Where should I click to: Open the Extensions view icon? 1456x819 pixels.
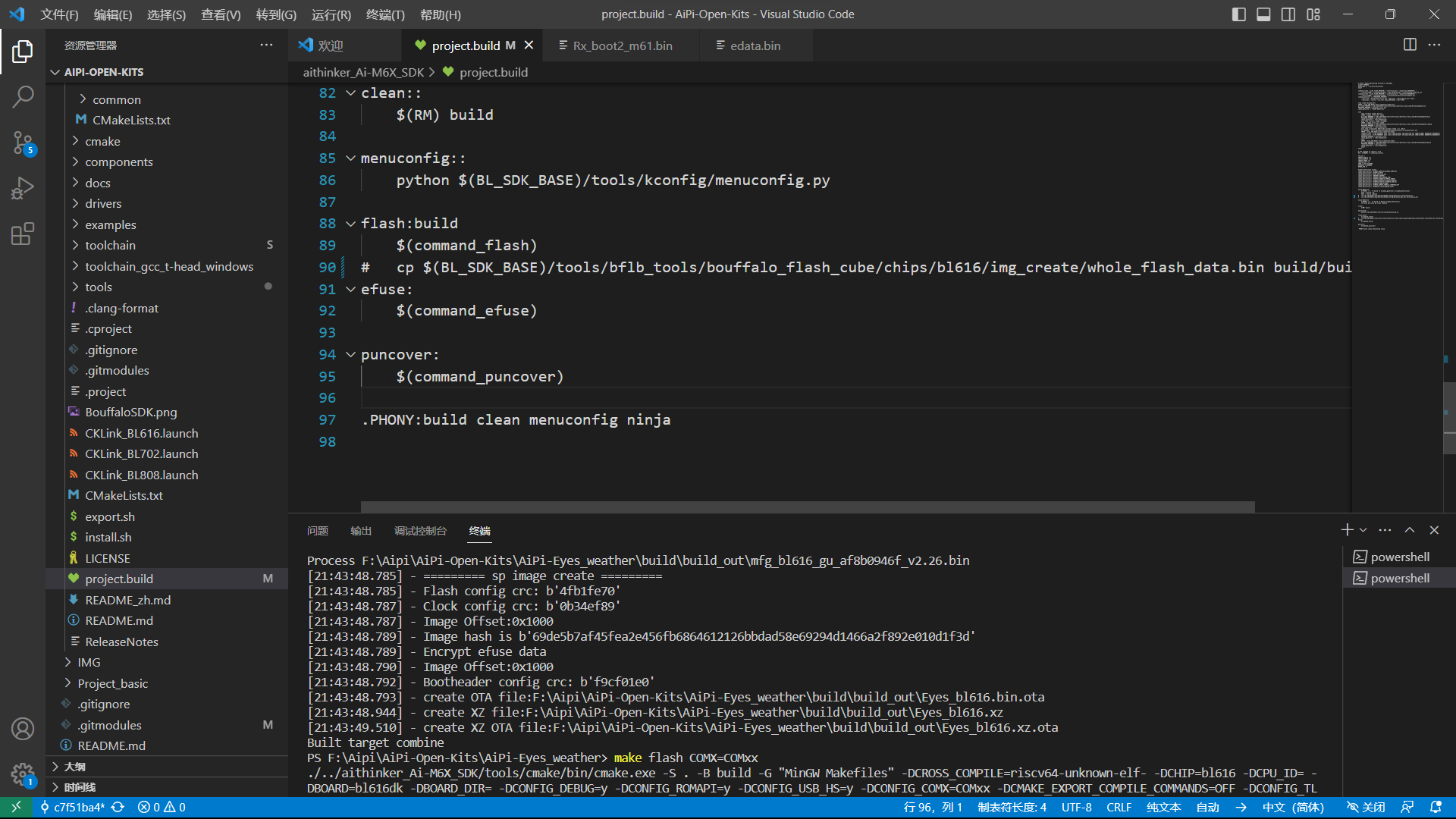(23, 234)
